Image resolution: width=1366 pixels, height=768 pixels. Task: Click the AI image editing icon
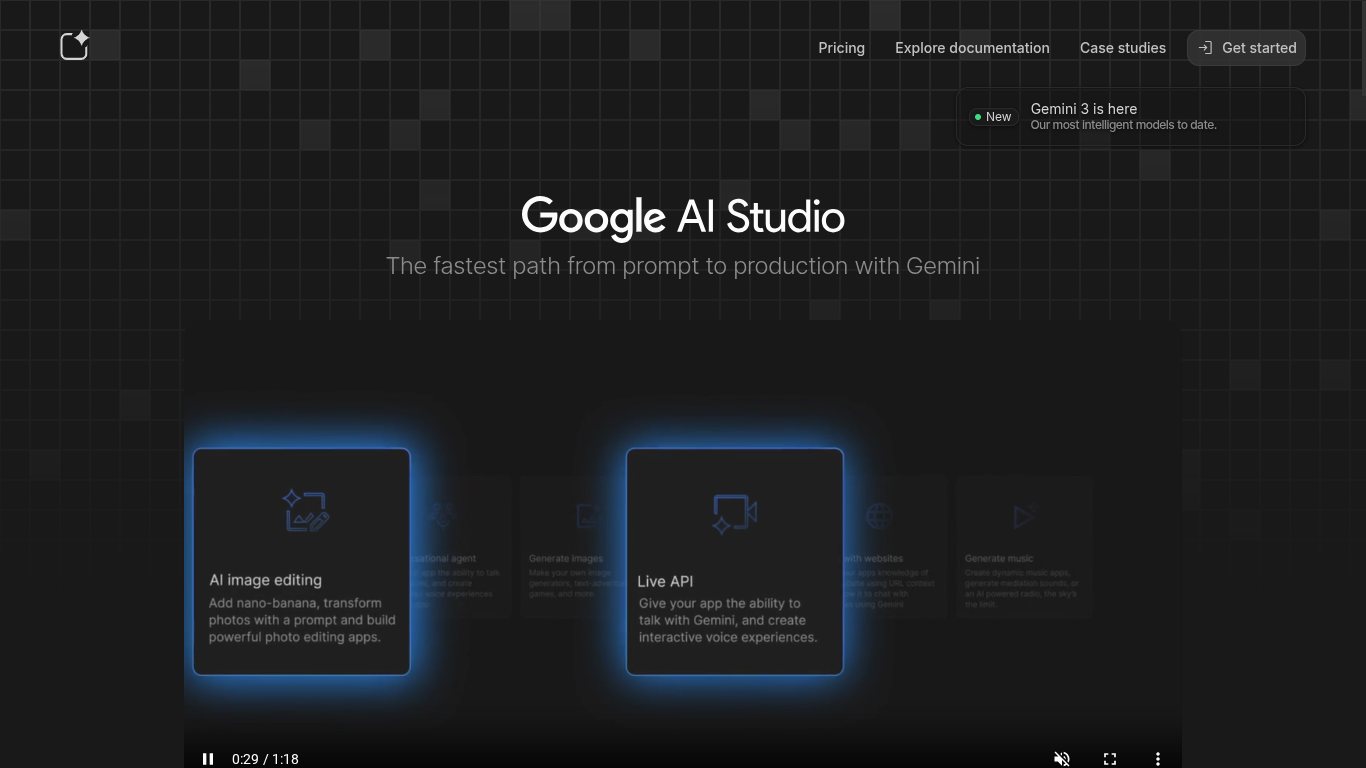tap(305, 510)
